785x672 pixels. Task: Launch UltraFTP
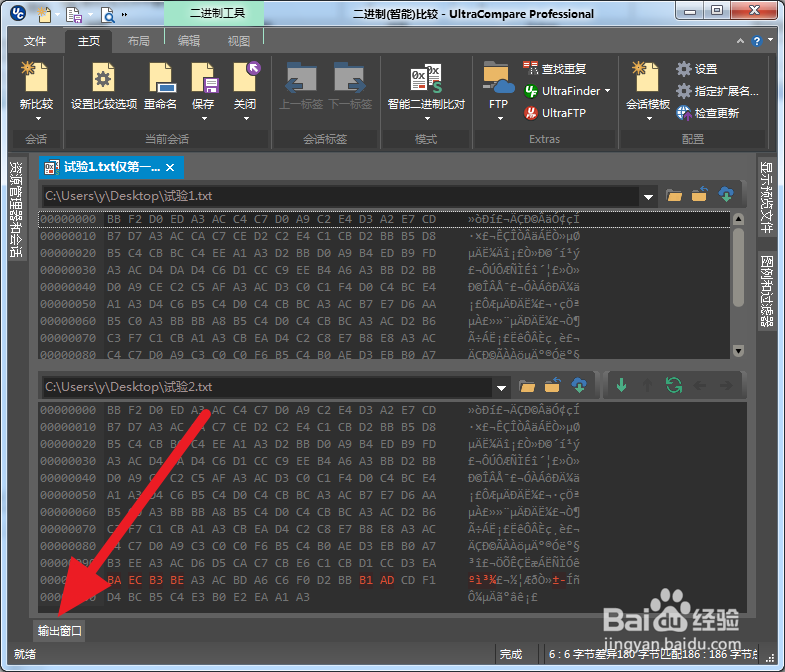555,113
